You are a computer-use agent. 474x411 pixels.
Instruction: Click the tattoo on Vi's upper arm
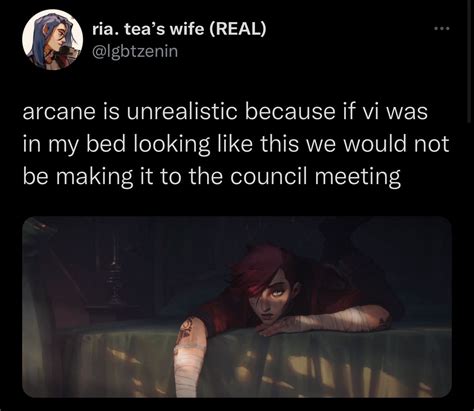[185, 328]
